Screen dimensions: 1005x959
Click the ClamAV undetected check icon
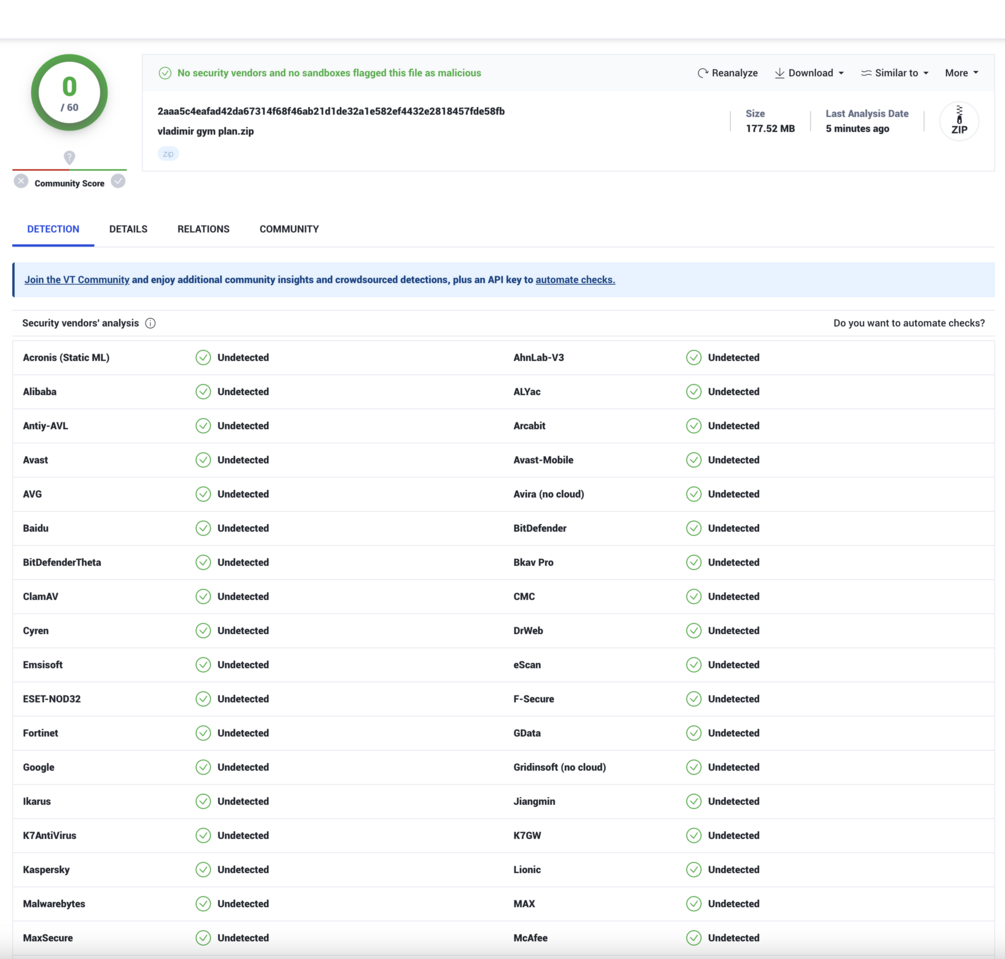click(203, 597)
